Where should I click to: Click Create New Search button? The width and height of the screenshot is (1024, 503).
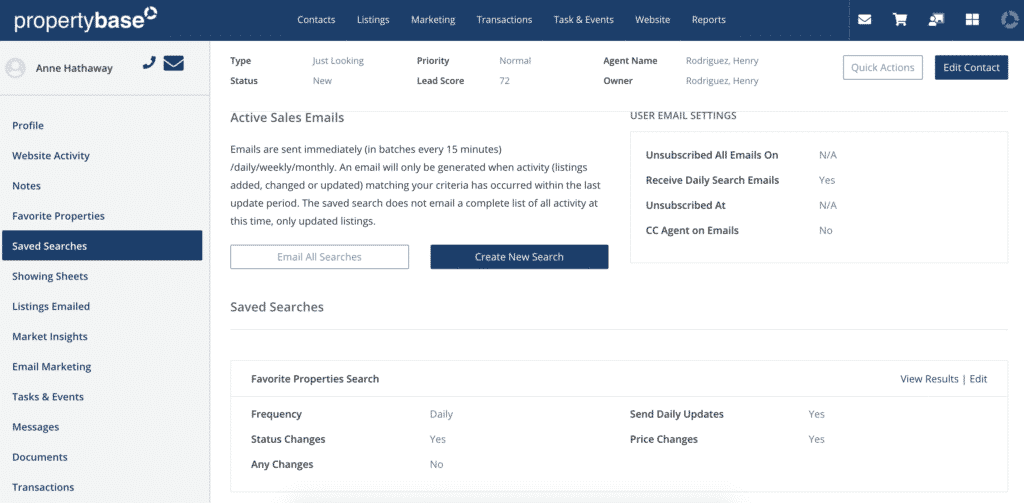coord(519,257)
